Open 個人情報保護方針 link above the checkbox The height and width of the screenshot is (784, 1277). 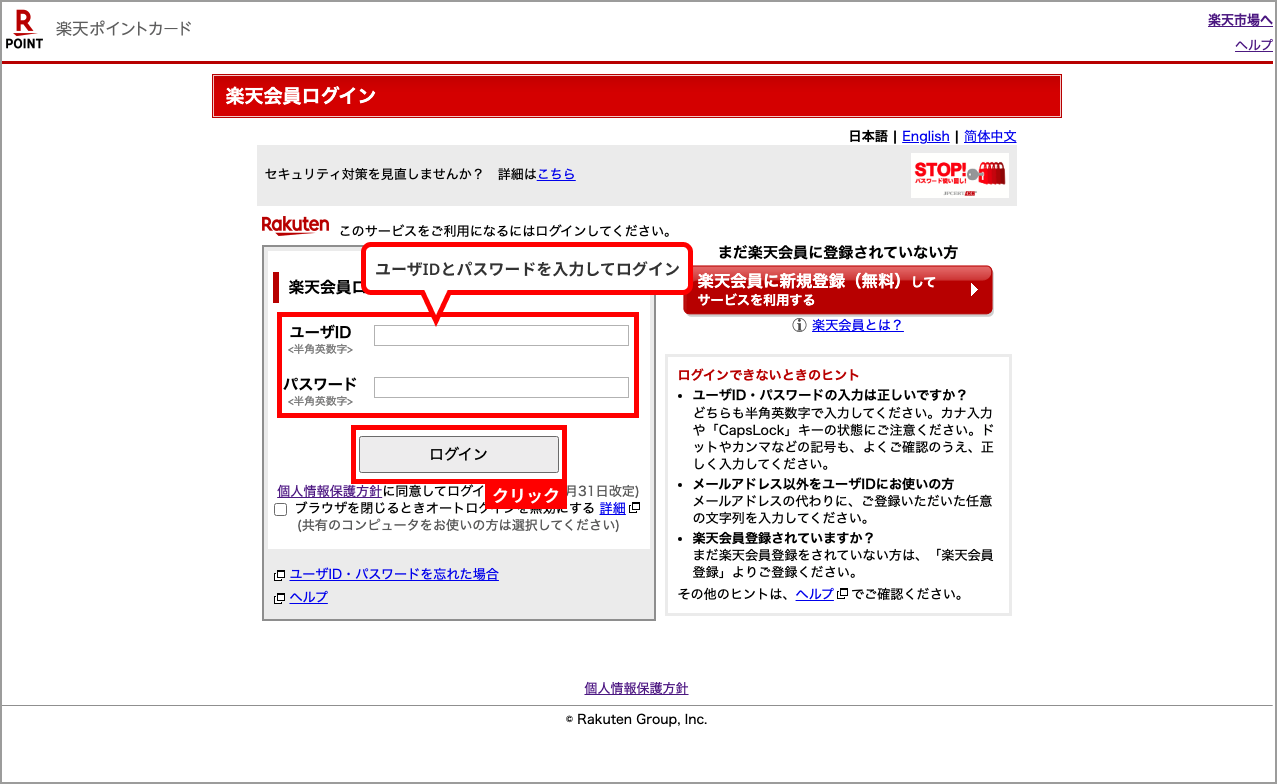(x=329, y=491)
